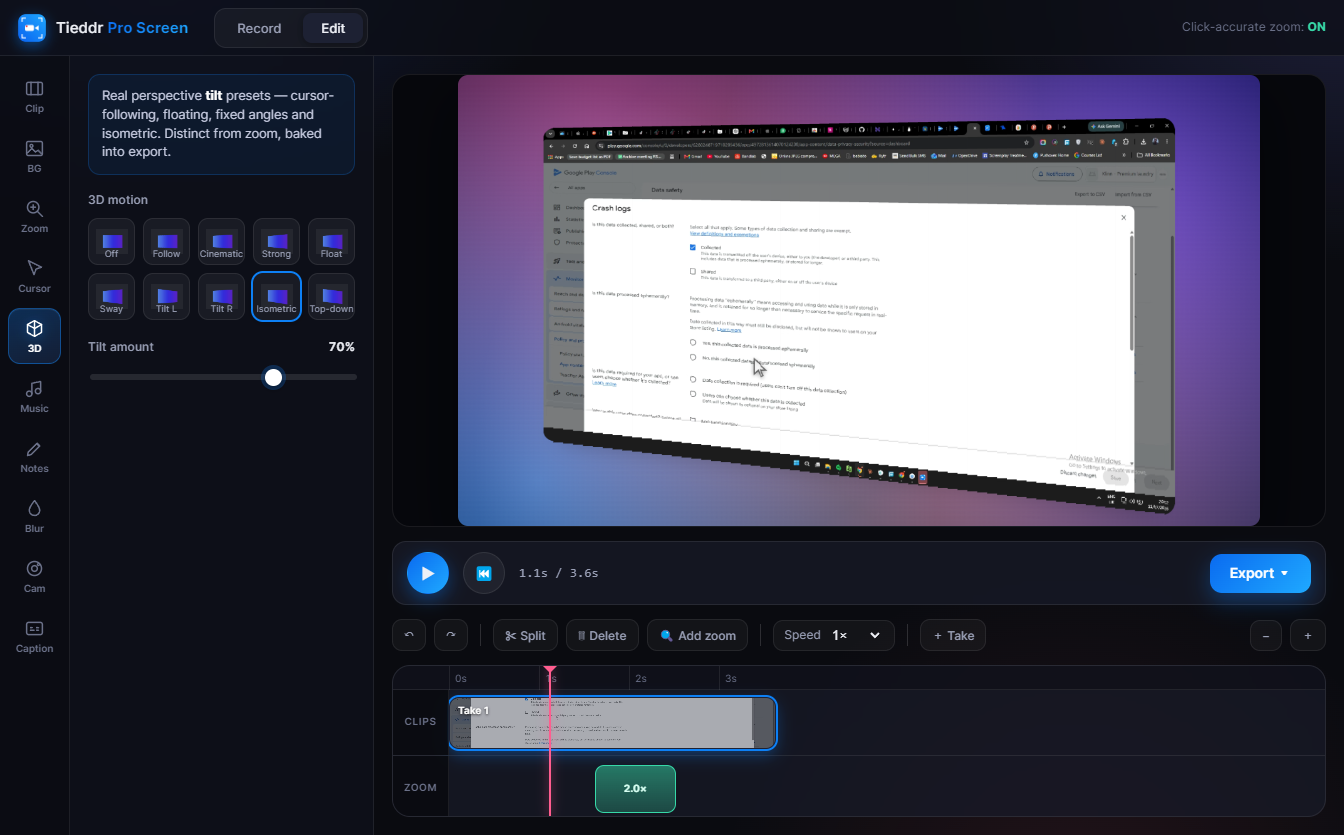Select the 3D sidebar panel

pyautogui.click(x=34, y=336)
